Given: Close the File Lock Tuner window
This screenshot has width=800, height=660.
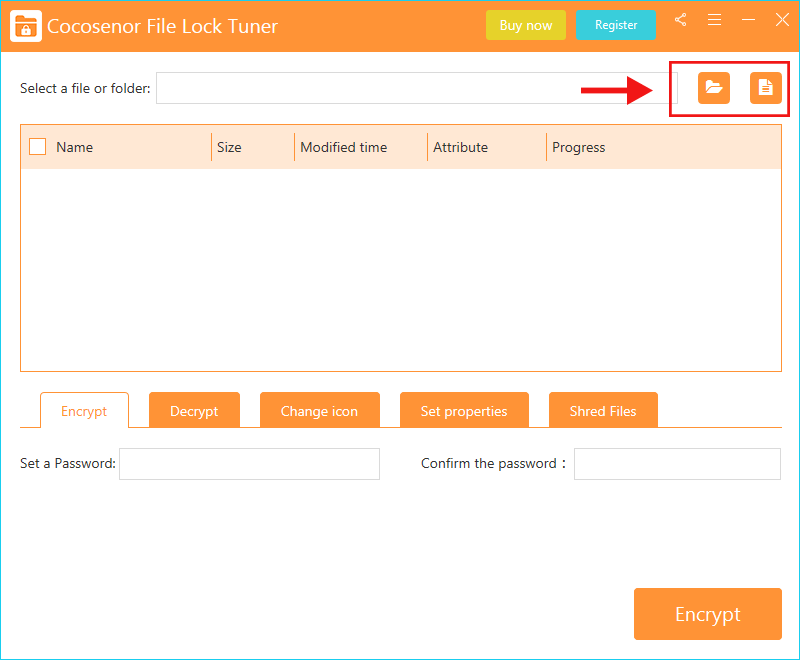Looking at the screenshot, I should (x=782, y=20).
